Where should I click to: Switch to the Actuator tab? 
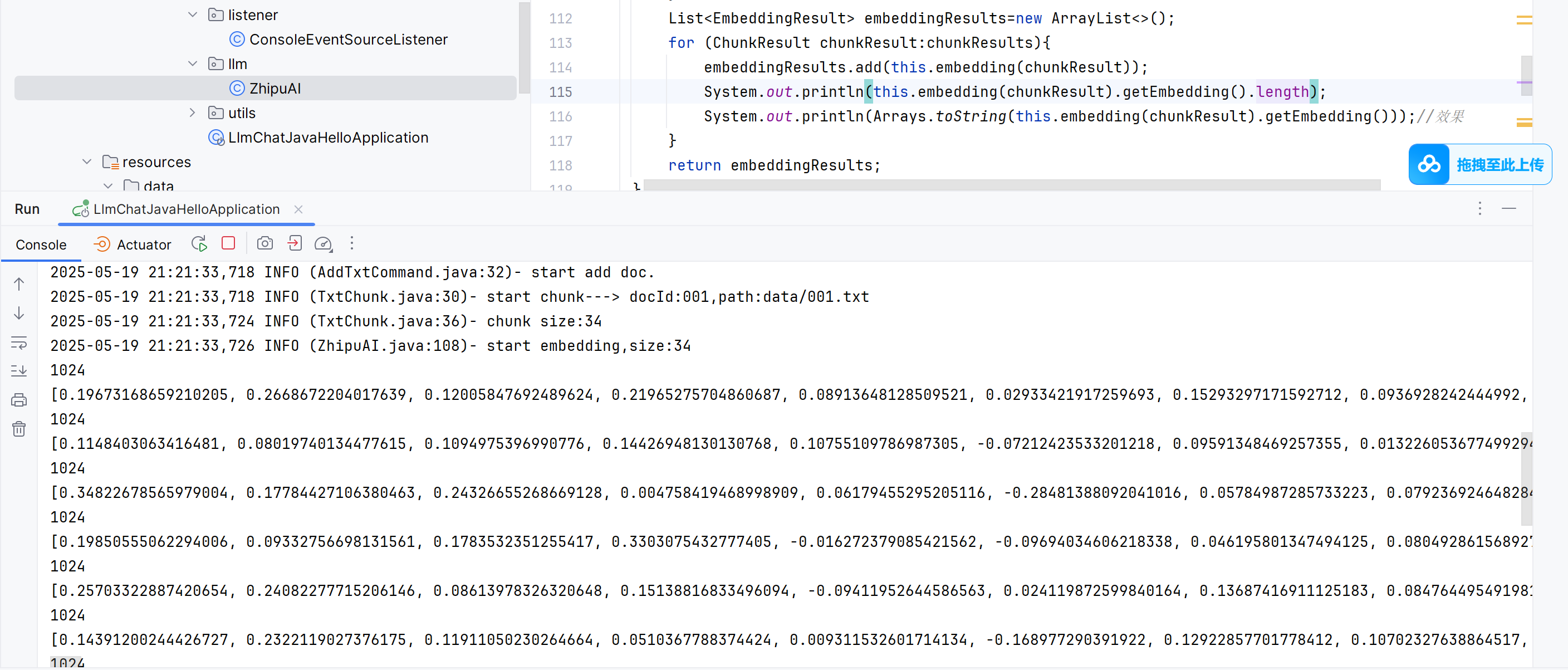[x=133, y=244]
